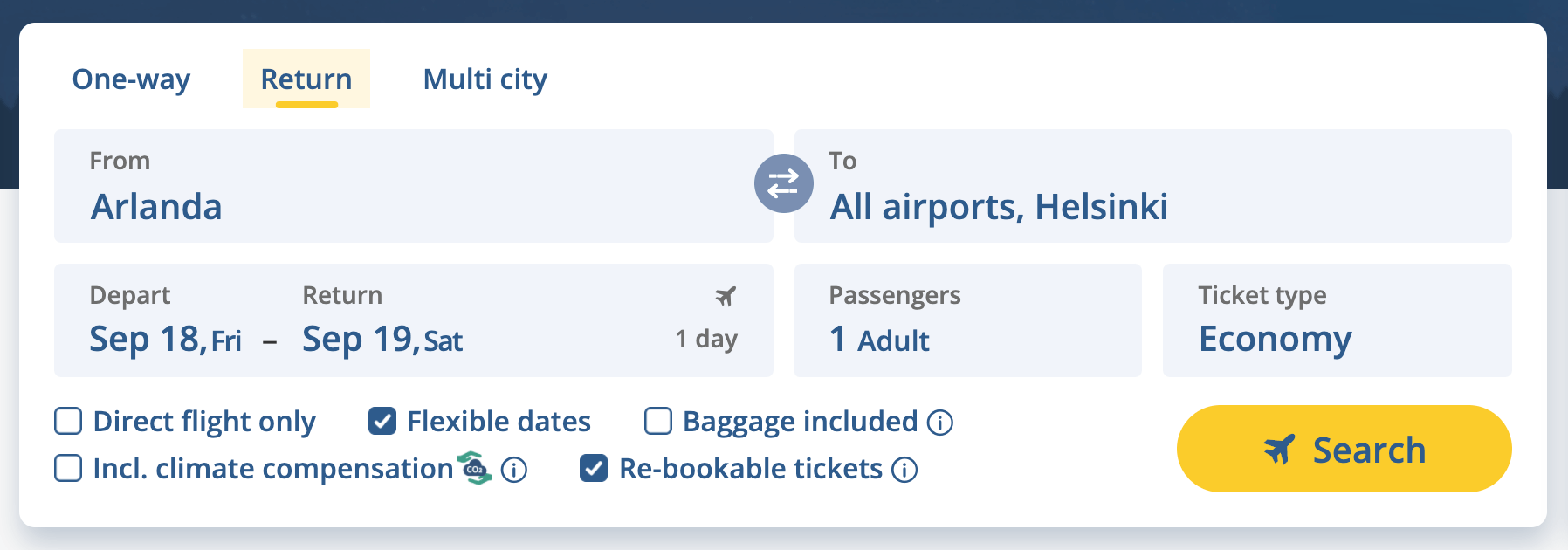Viewport: 1568px width, 550px height.
Task: Tick the Baggage included checkbox
Action: 658,422
